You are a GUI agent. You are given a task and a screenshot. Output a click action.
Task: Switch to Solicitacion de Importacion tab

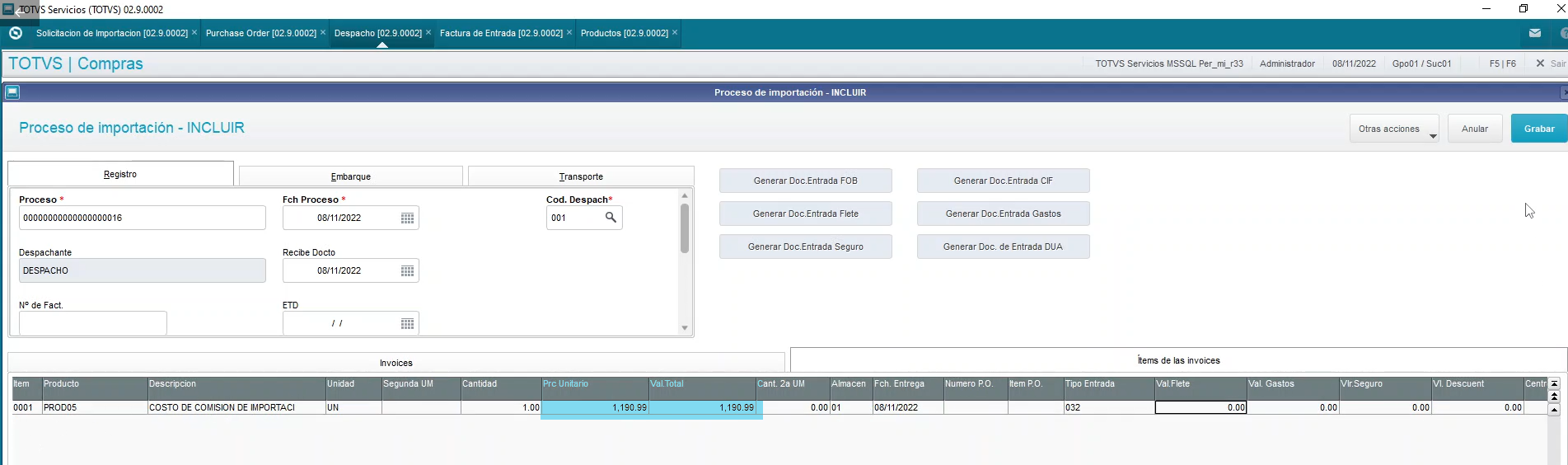tap(112, 33)
